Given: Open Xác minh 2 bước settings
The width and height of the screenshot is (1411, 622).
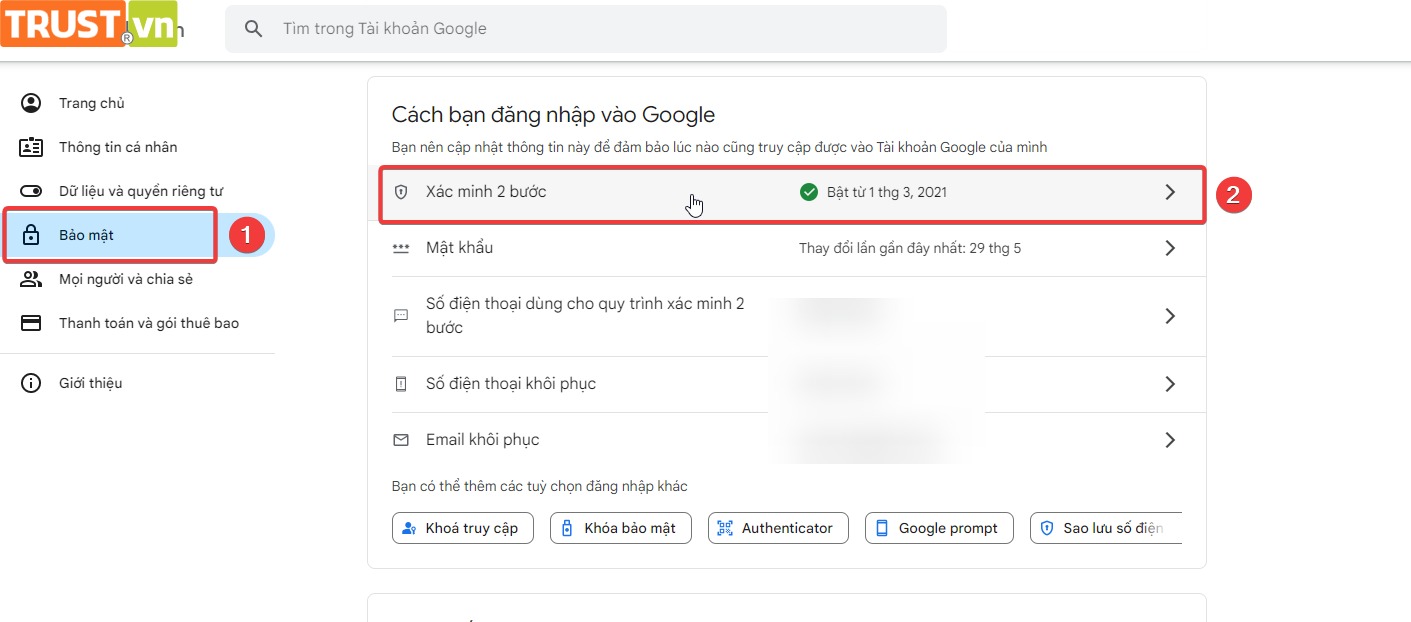Looking at the screenshot, I should click(787, 192).
